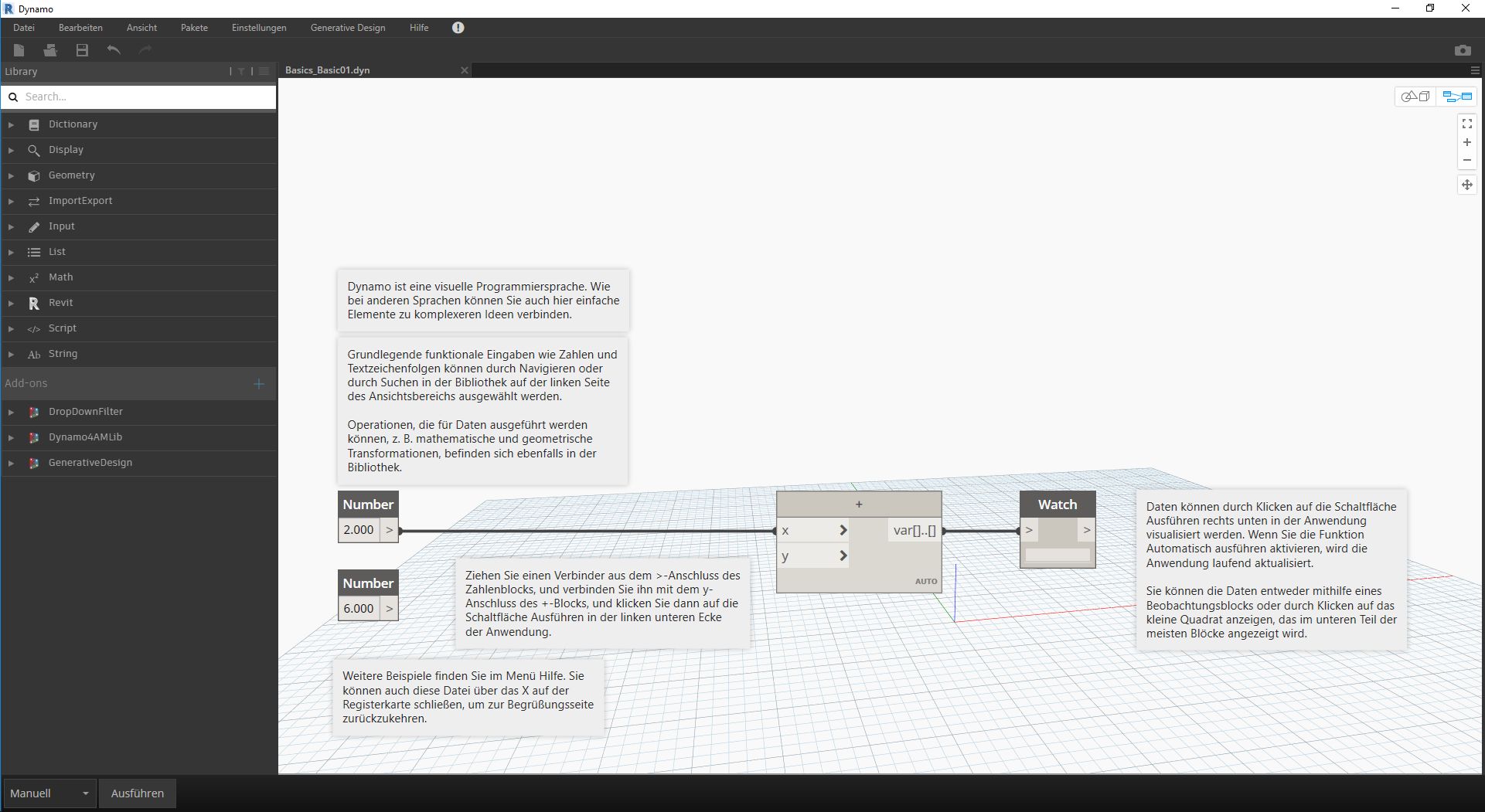Click the var[]..[] output port
The height and width of the screenshot is (812, 1485).
tap(915, 530)
